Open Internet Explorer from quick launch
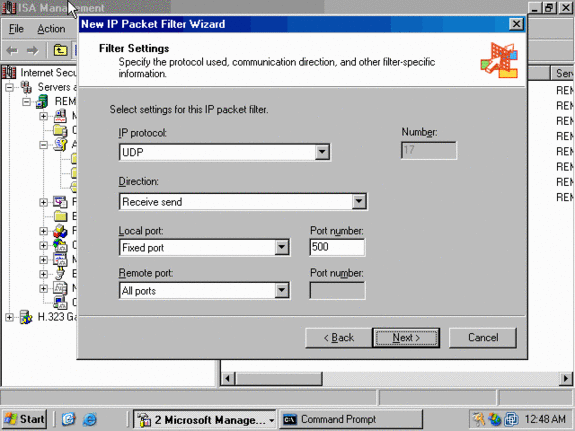The image size is (575, 431). 90,419
